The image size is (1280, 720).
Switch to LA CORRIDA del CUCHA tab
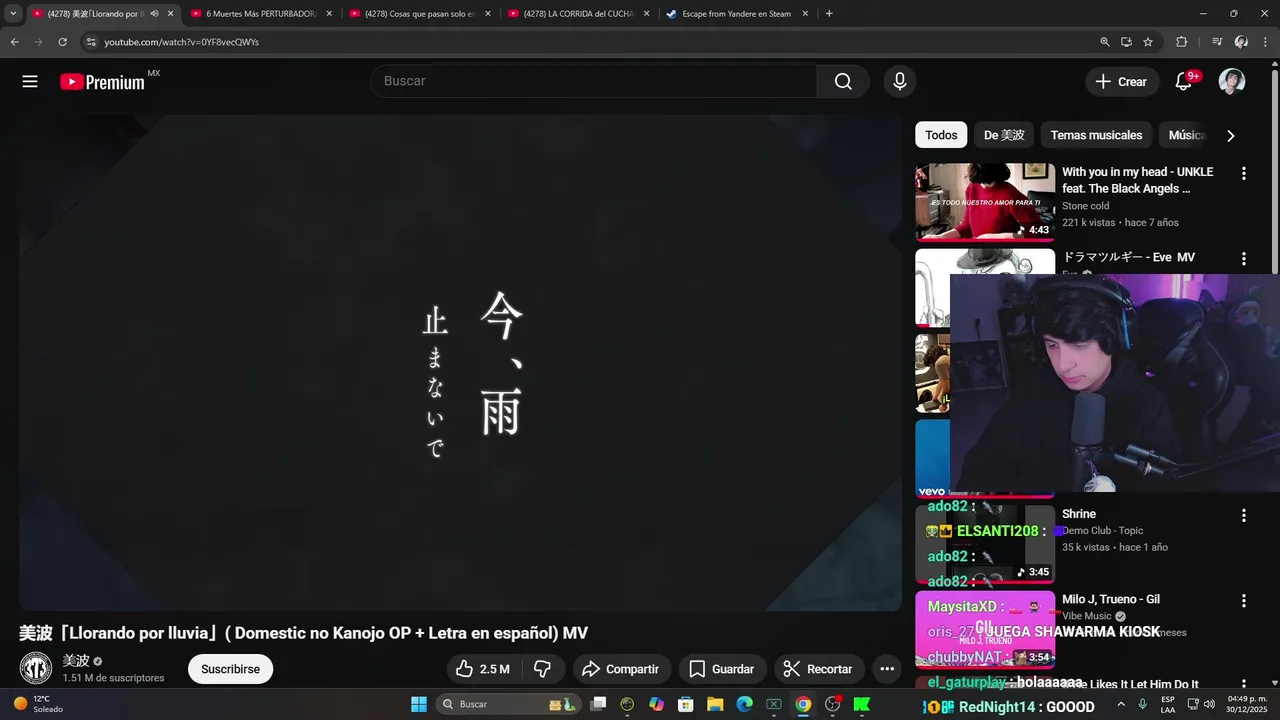point(579,14)
